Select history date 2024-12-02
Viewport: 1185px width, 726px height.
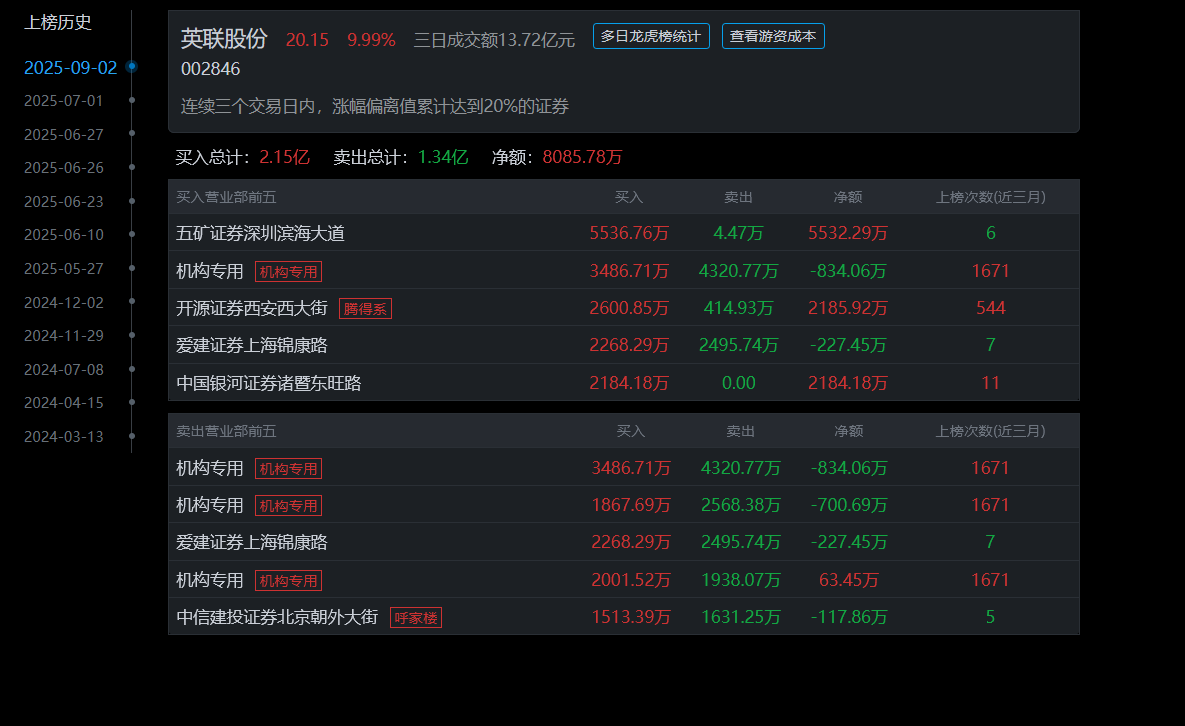point(63,302)
